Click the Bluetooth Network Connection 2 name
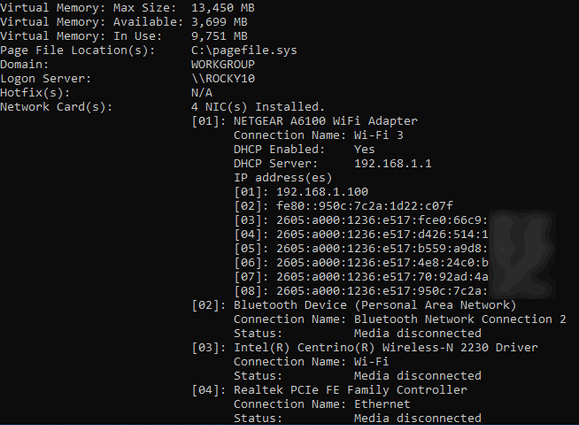The height and width of the screenshot is (425, 579). click(x=460, y=319)
